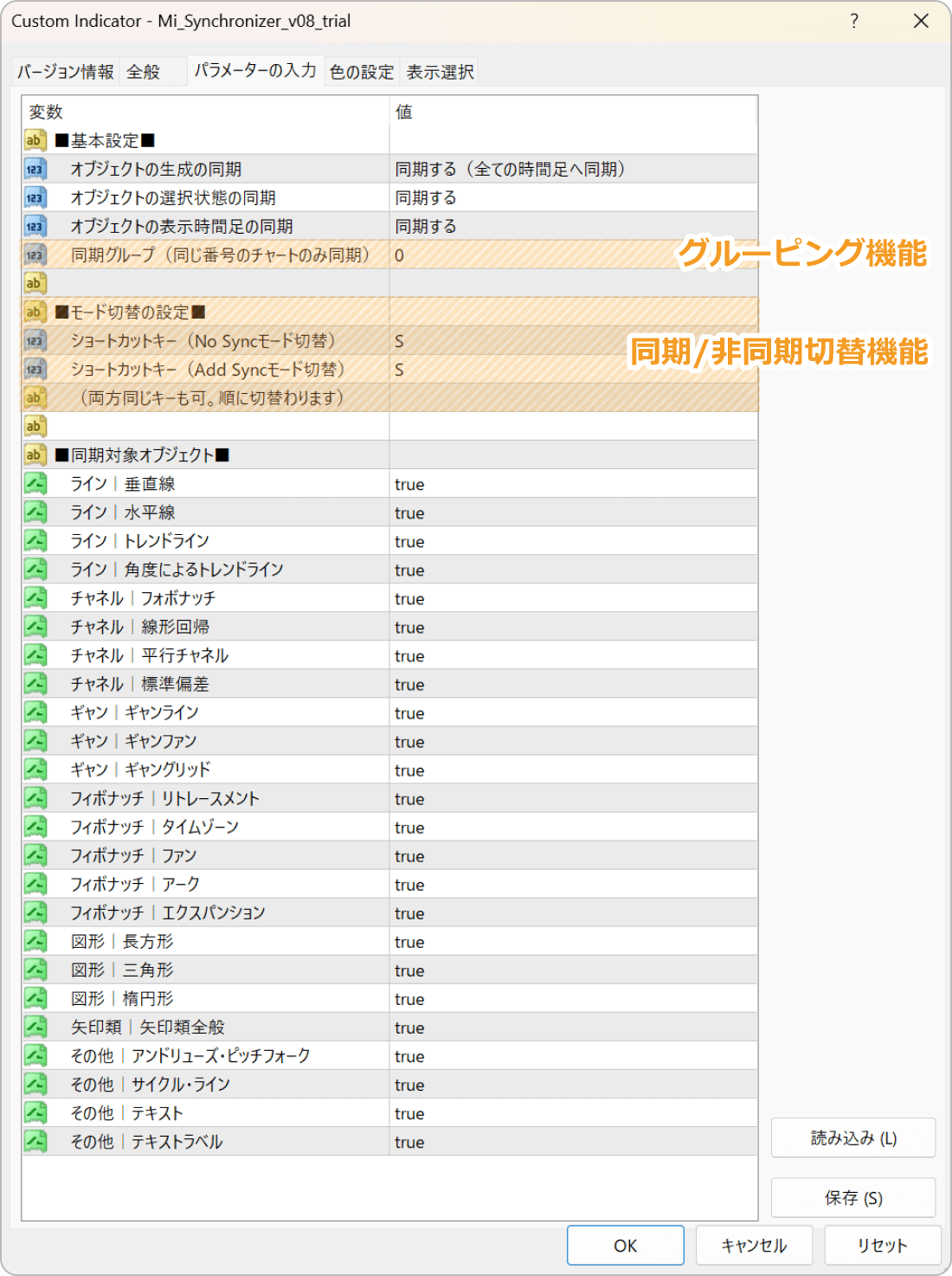Viewport: 952px width, 1276px height.
Task: Click the green icon for ライン｜水平線
Action: (x=35, y=512)
